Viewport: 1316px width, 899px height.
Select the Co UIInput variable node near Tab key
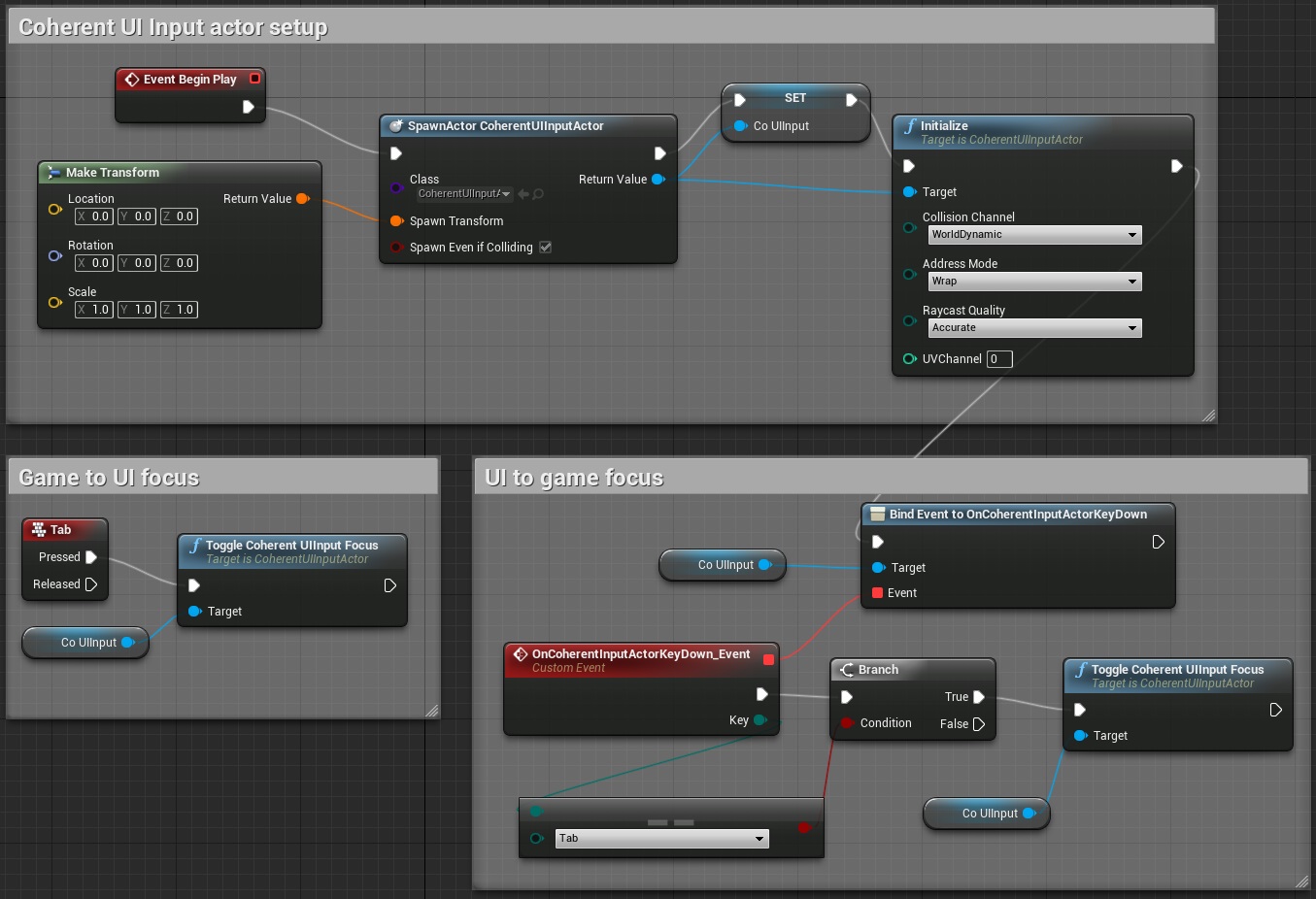point(85,643)
